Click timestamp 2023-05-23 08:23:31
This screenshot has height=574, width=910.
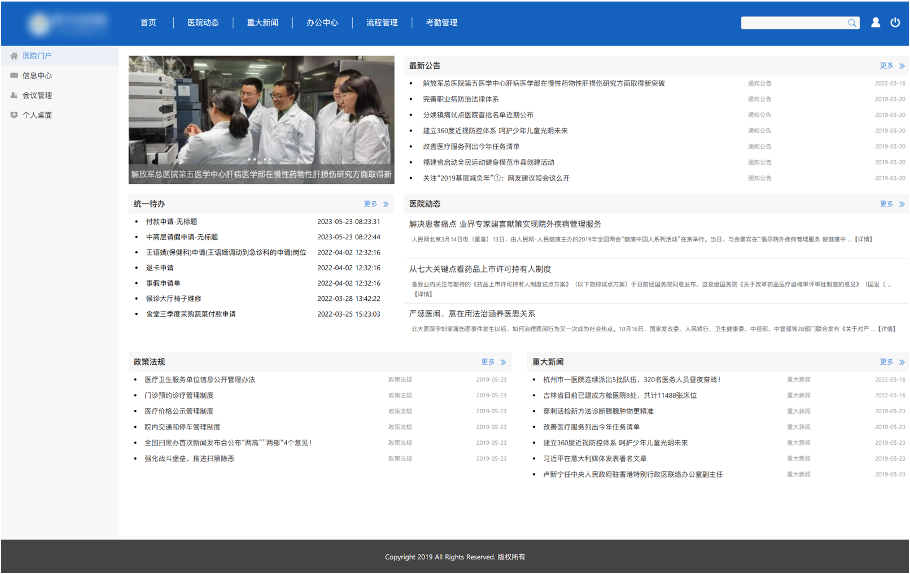click(349, 222)
